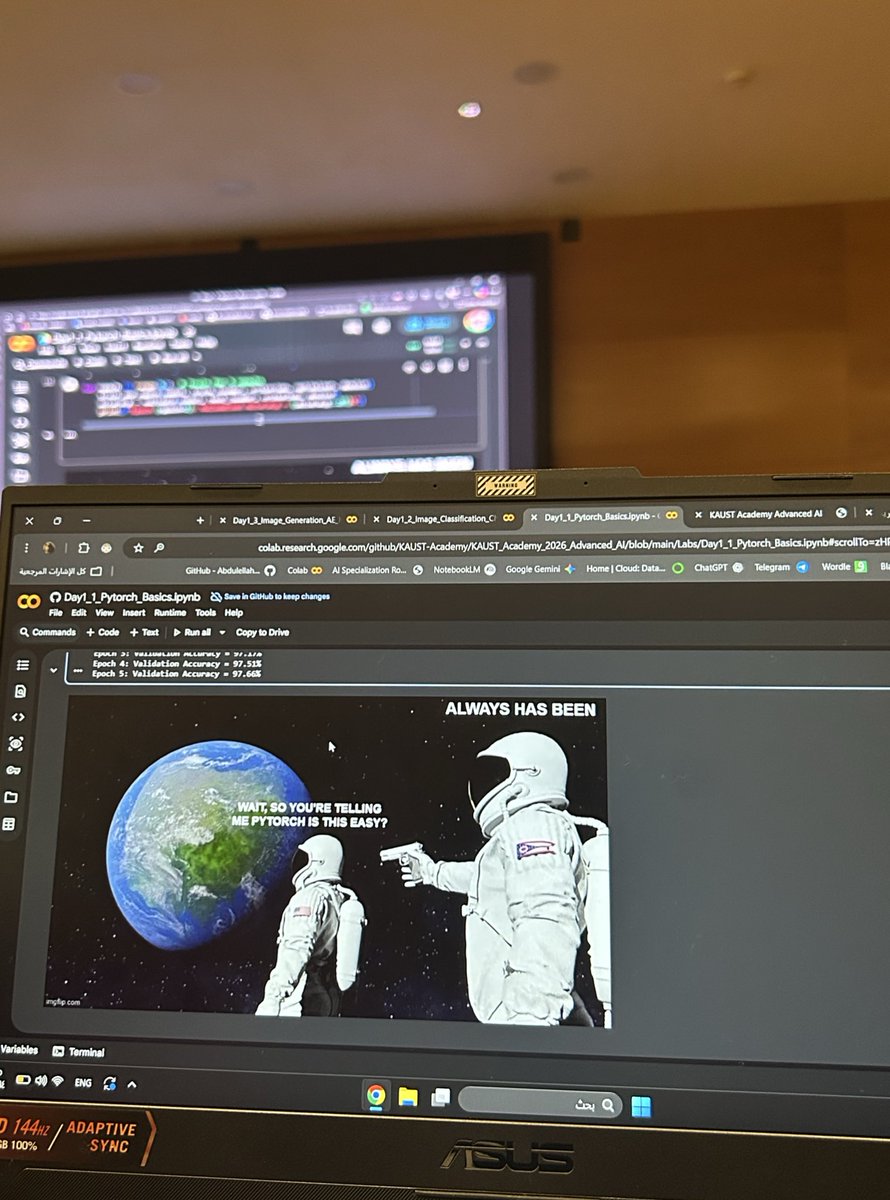Click Copy to Drive

click(263, 632)
